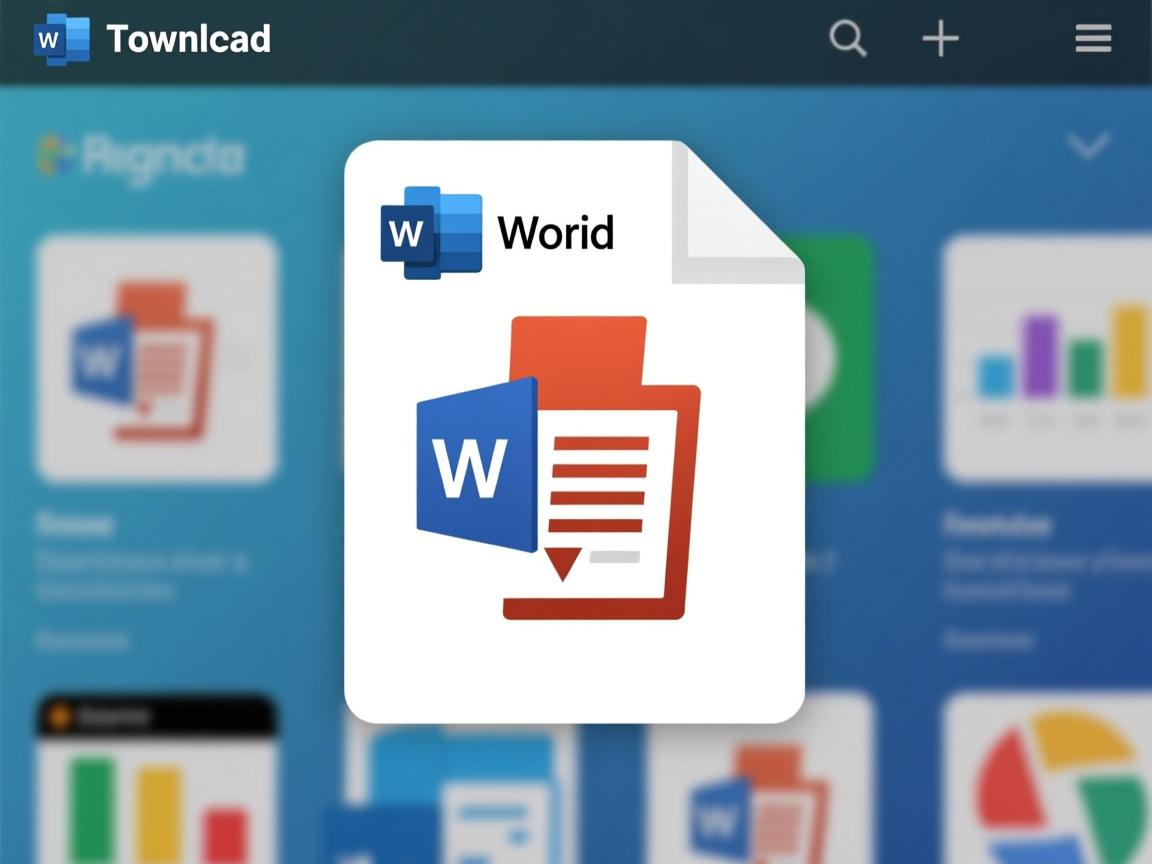
Task: Select the small Word logo on the featured card
Action: [430, 232]
